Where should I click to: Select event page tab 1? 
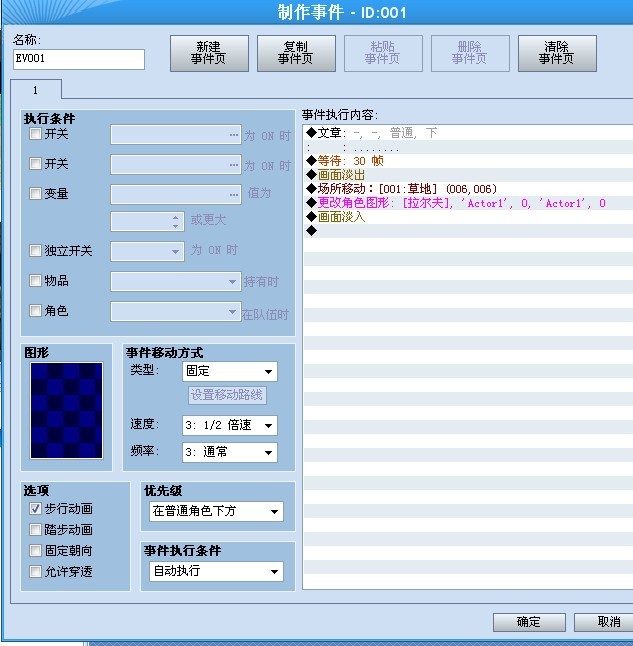(x=36, y=89)
